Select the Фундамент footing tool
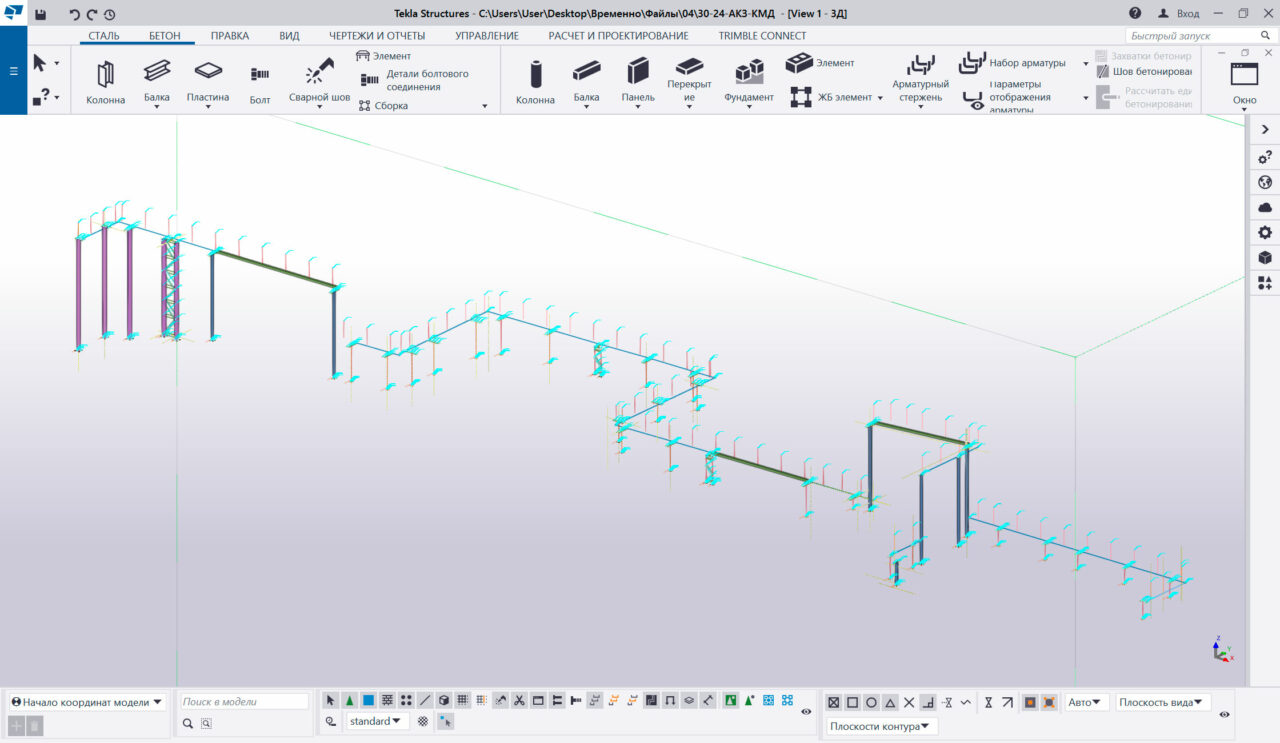The width and height of the screenshot is (1280, 743). click(x=749, y=80)
